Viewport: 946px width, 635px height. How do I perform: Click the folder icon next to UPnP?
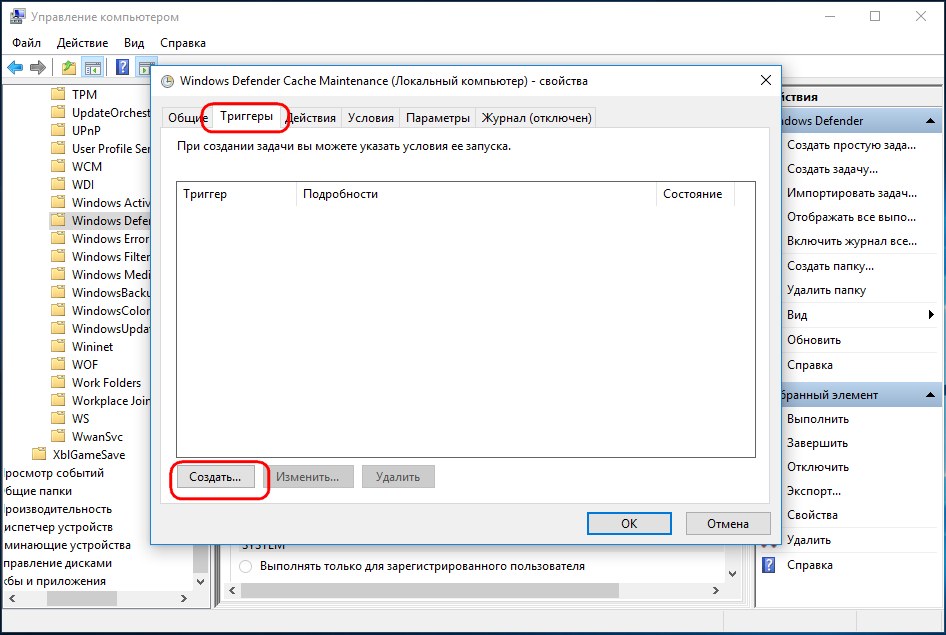[x=58, y=130]
